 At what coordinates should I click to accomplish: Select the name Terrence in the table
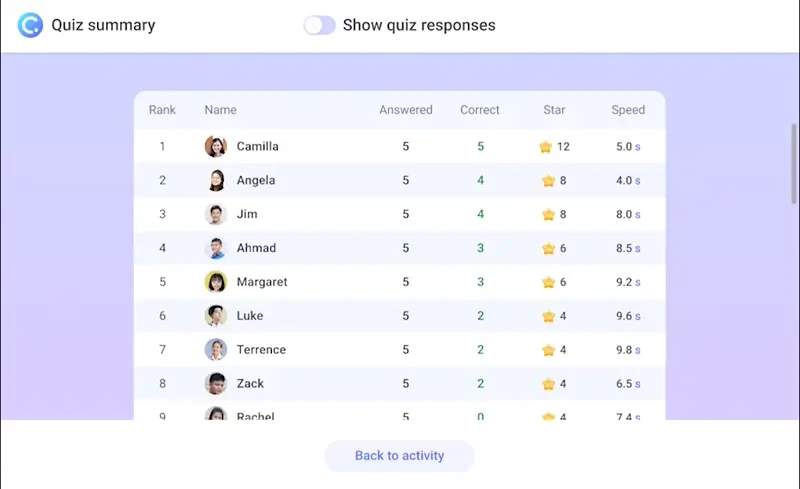pyautogui.click(x=261, y=350)
